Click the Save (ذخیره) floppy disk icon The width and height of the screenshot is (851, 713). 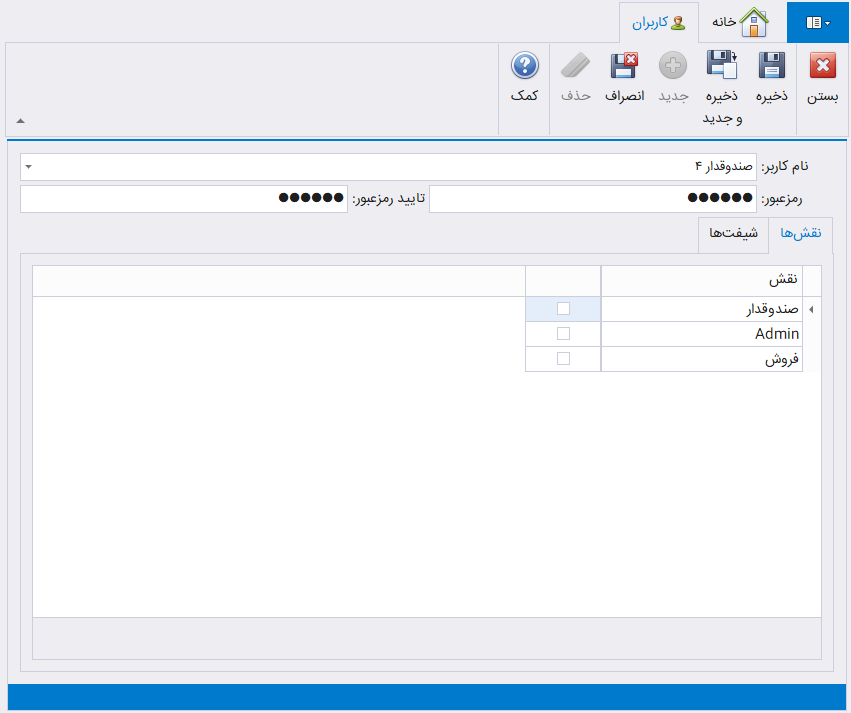point(771,67)
